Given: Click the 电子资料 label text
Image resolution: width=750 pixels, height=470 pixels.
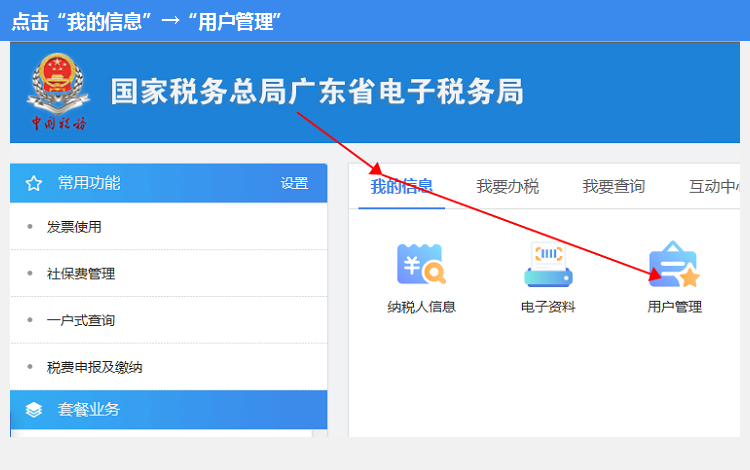Looking at the screenshot, I should point(548,307).
